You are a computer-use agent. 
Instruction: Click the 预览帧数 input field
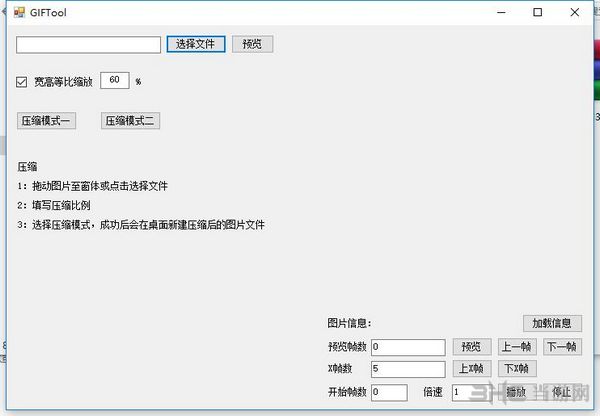408,347
